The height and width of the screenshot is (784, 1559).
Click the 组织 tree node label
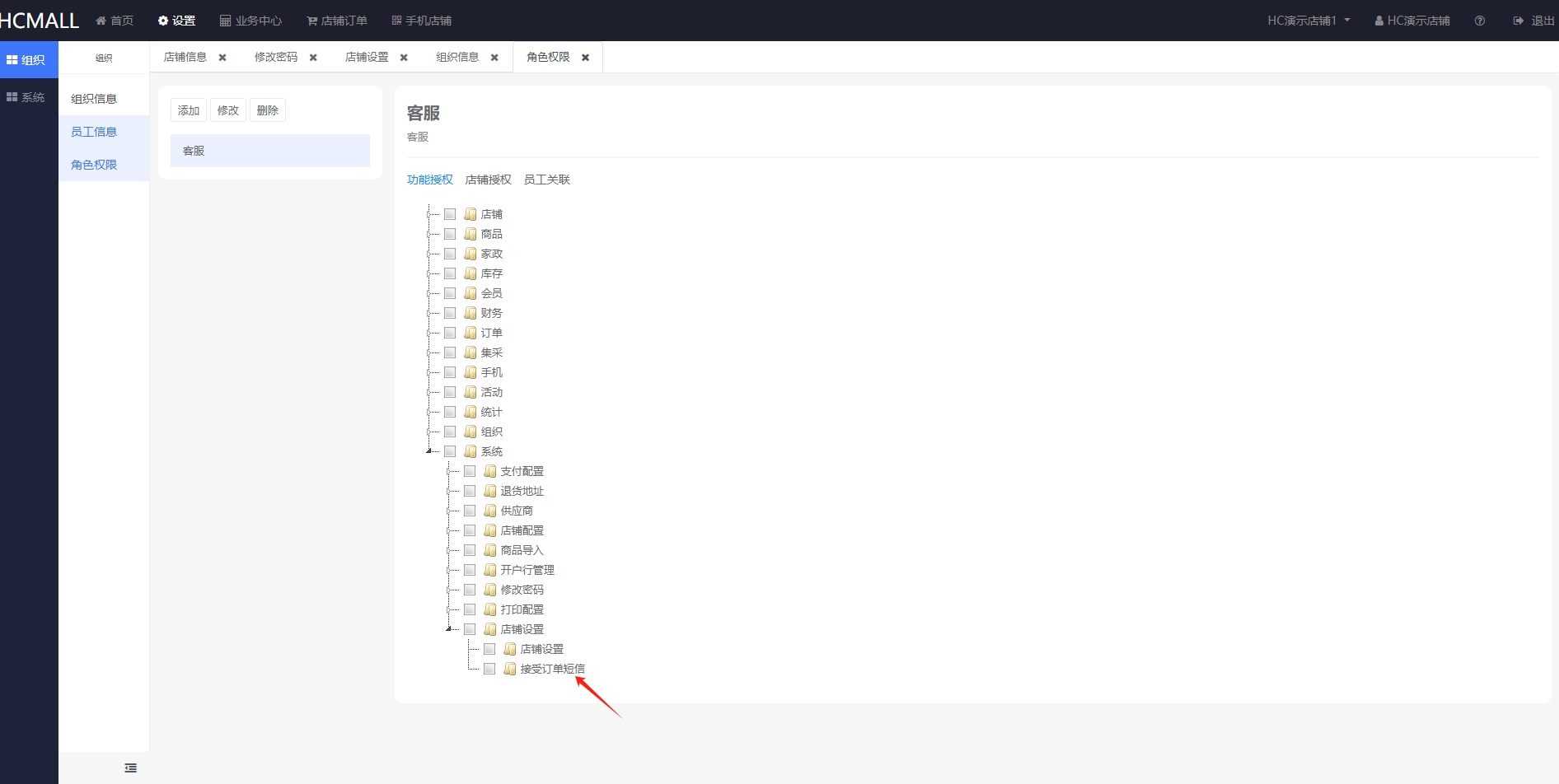click(x=492, y=432)
